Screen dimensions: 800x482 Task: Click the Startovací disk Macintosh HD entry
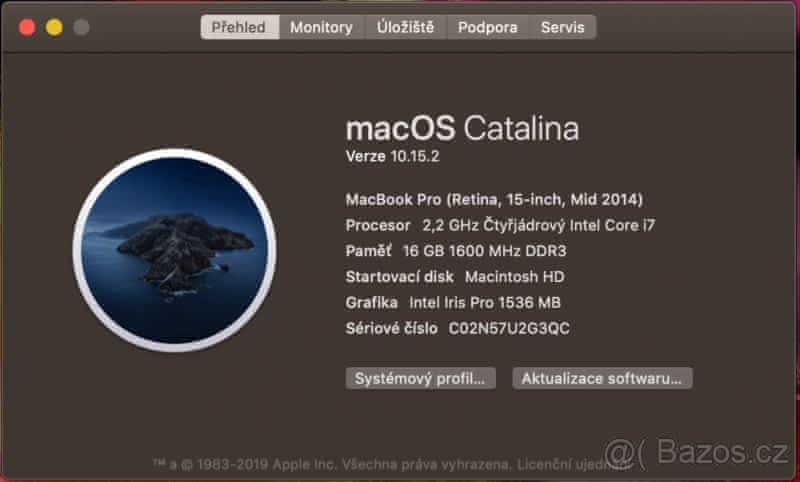pyautogui.click(x=462, y=276)
